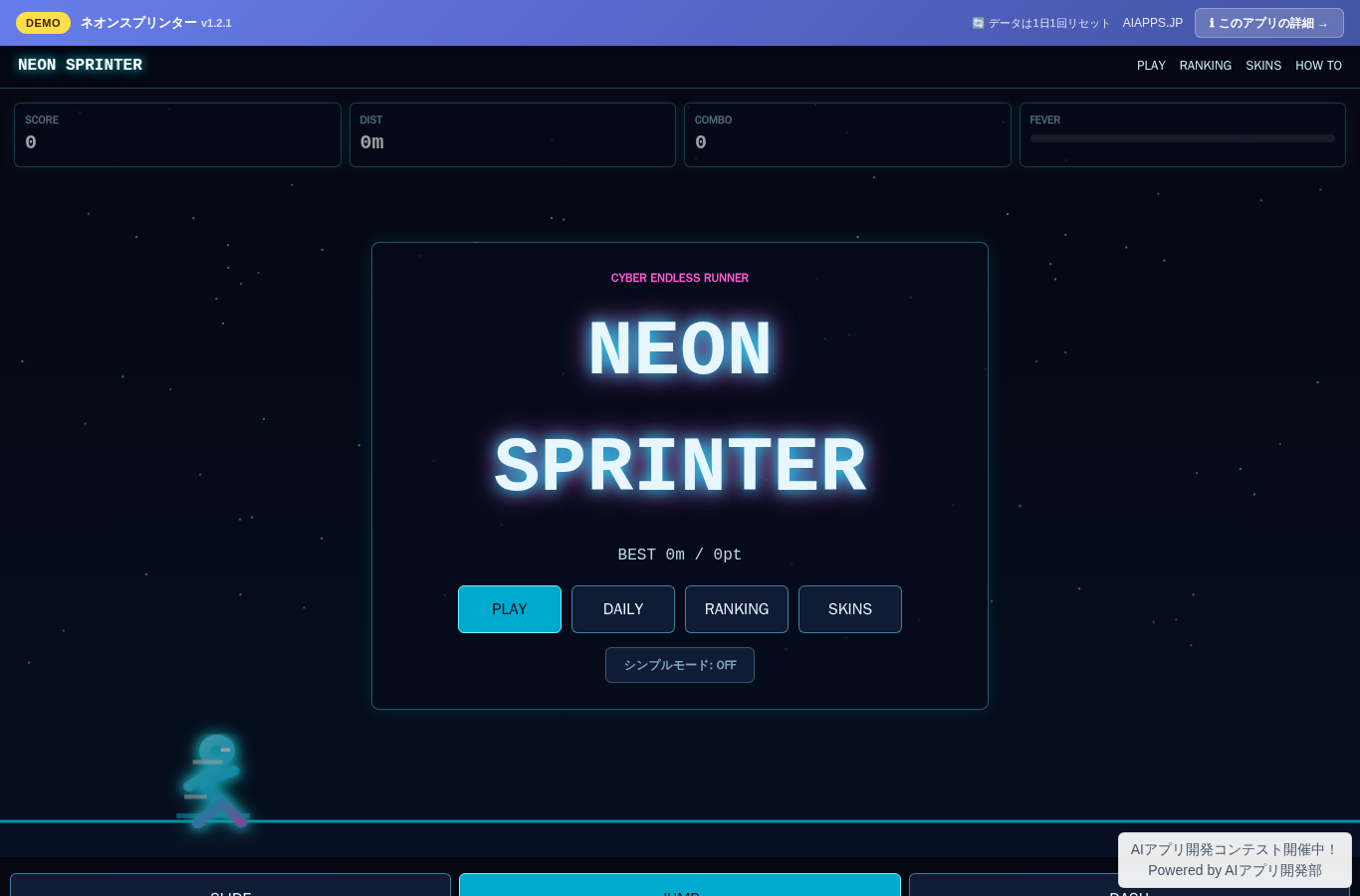1360x896 pixels.
Task: Click the DASH control at the bottom
Action: coord(1129,885)
